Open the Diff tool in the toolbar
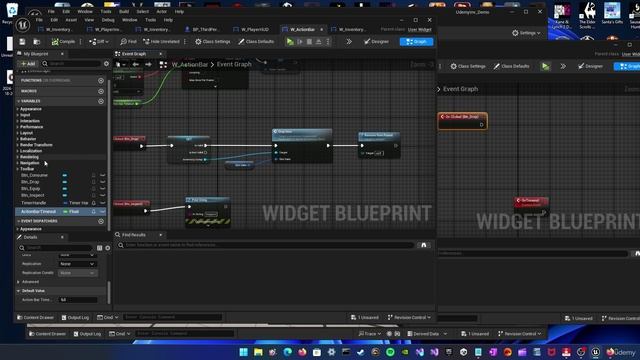This screenshot has width=640, height=360. pos(98,42)
